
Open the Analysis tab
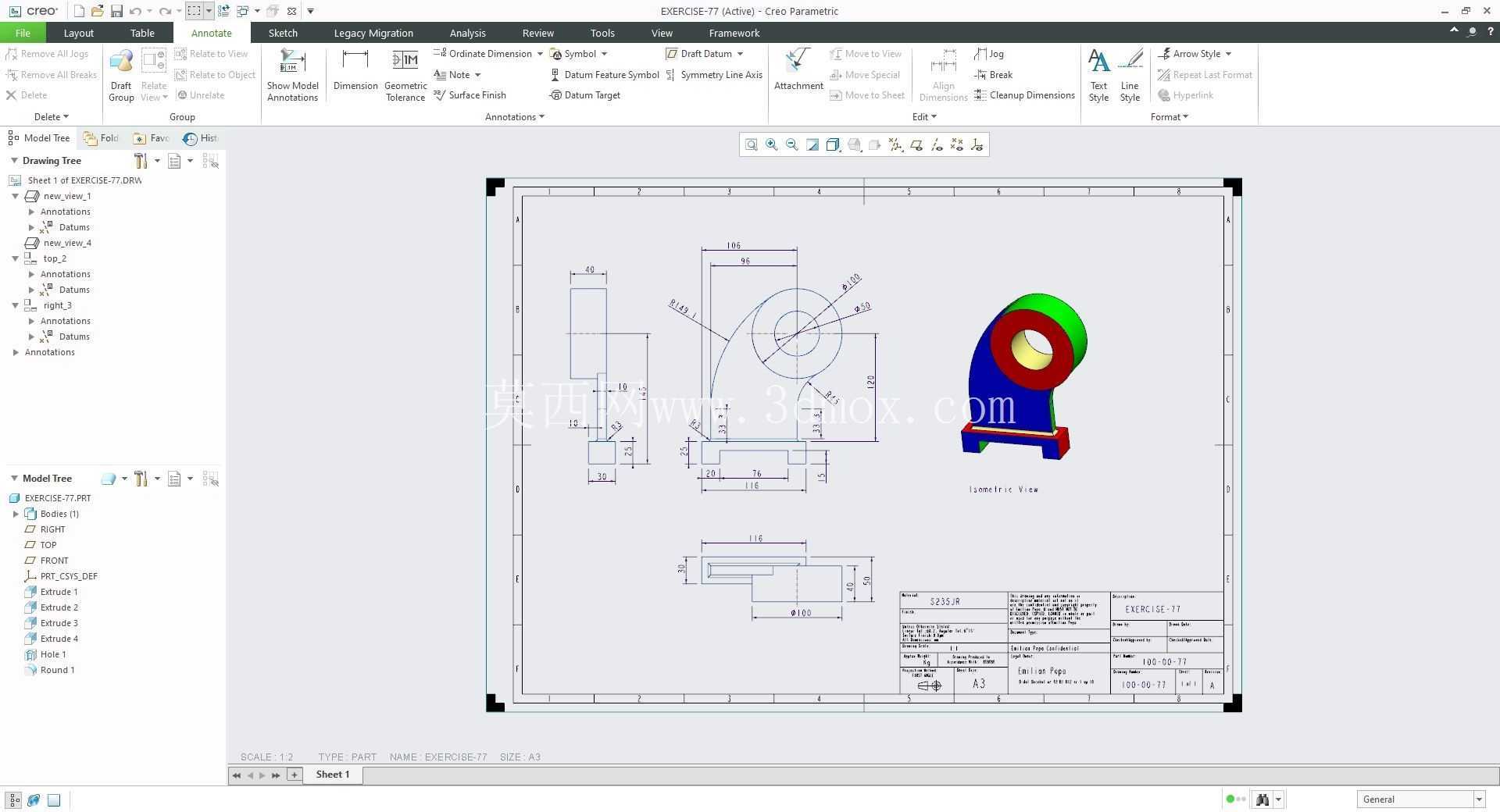pos(467,33)
